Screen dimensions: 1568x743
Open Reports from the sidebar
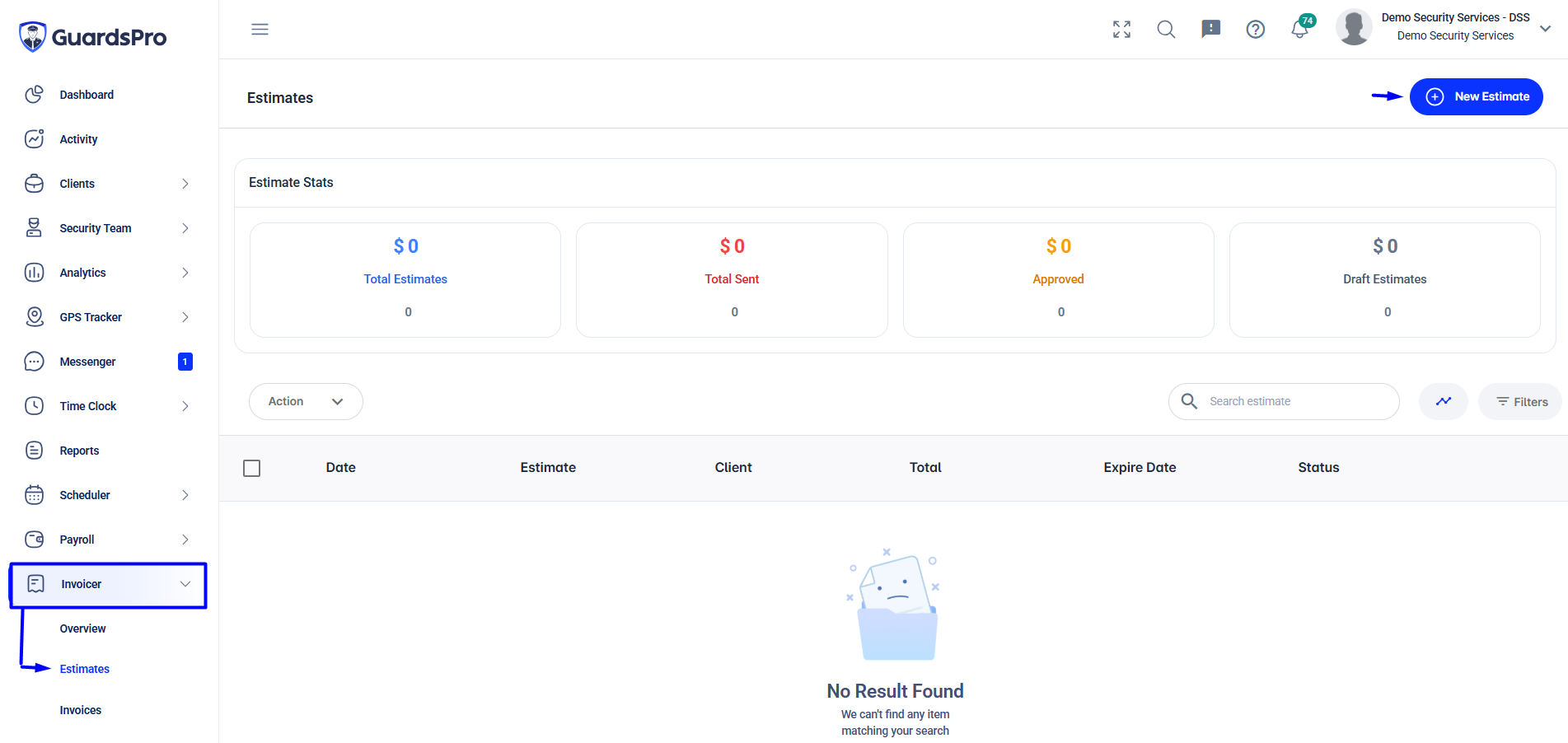pyautogui.click(x=79, y=451)
